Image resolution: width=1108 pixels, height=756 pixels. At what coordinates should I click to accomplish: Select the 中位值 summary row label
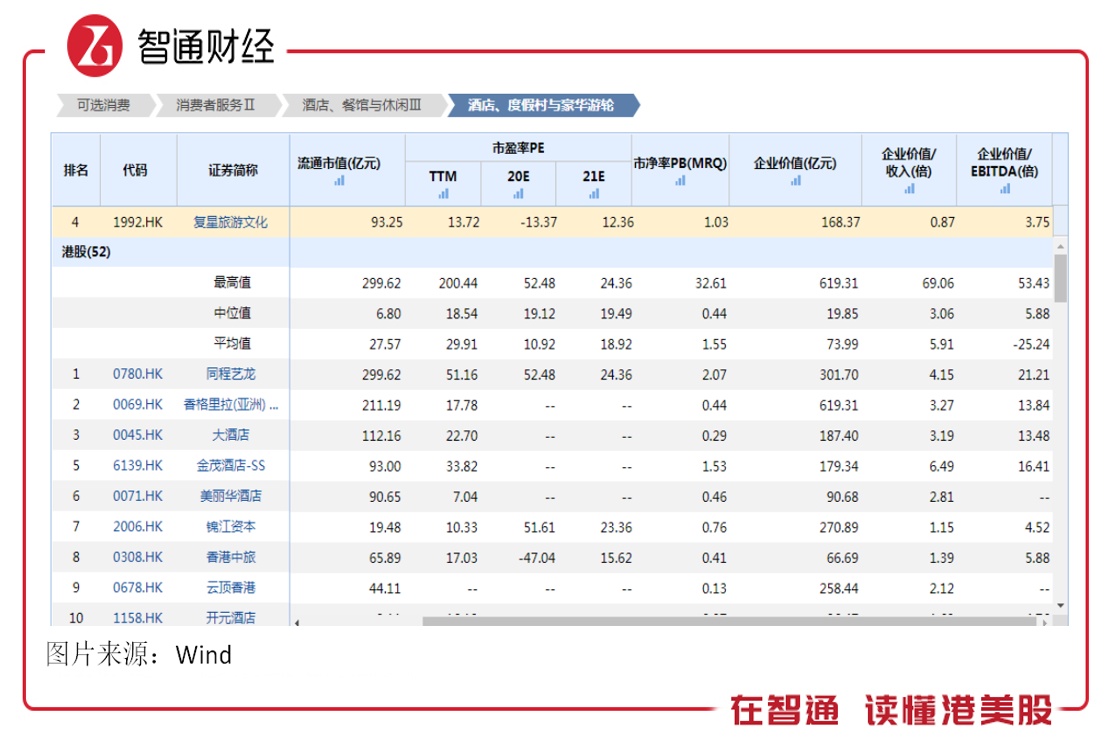click(232, 313)
